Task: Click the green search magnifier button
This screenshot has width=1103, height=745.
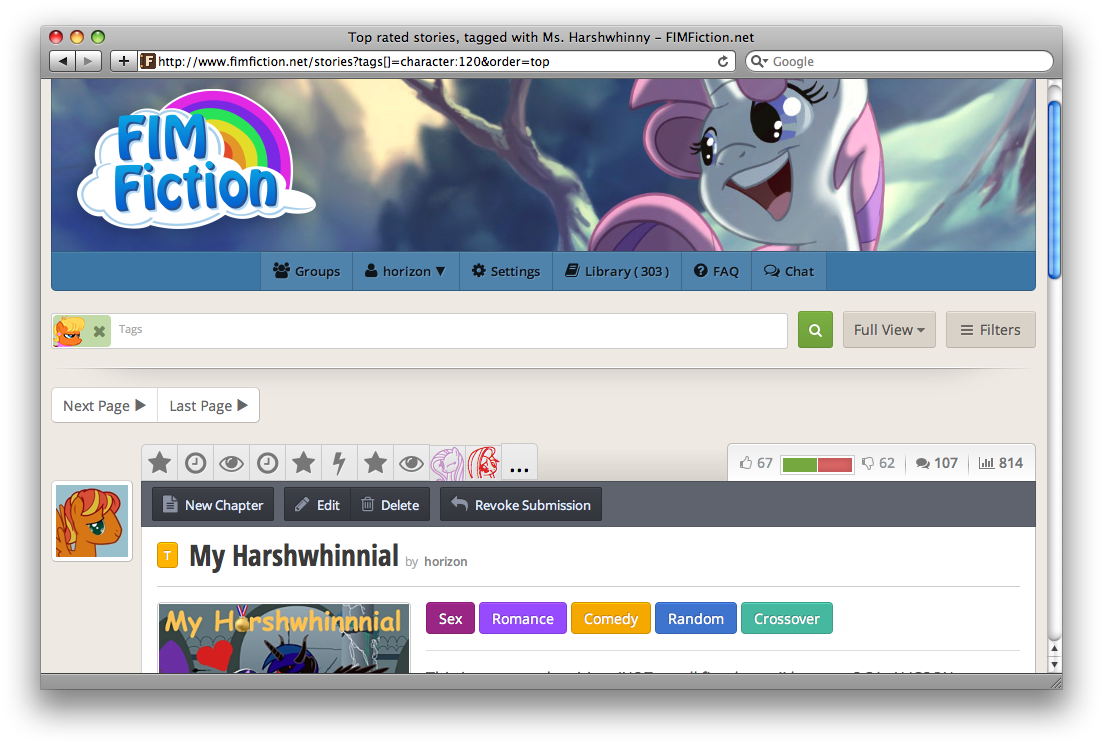Action: click(815, 330)
